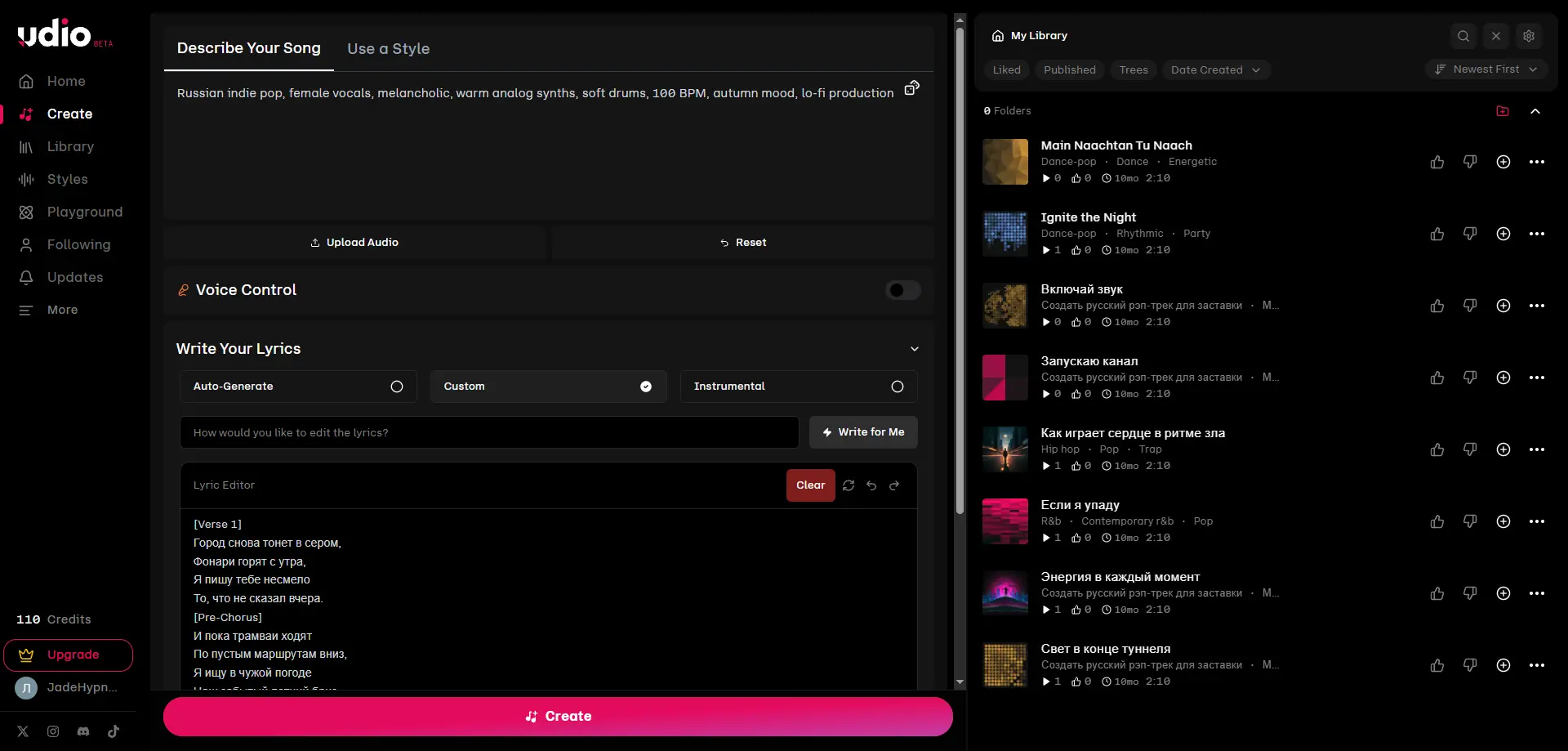Like the Main Naachtan Tu Naach track

coord(1437,162)
